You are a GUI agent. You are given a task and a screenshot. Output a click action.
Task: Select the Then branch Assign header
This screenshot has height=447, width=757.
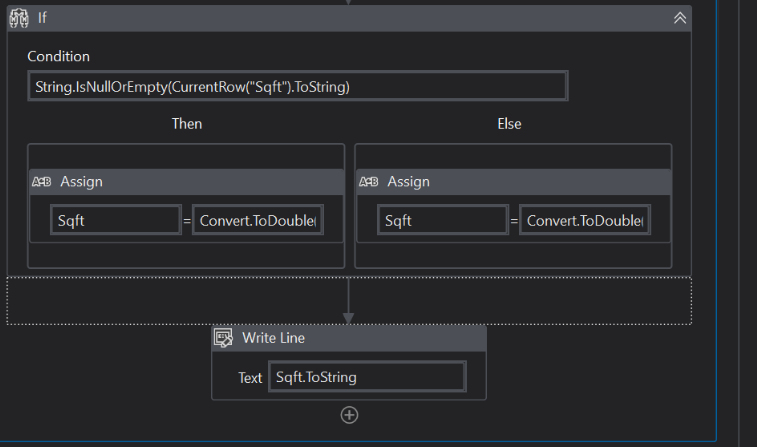coord(190,182)
